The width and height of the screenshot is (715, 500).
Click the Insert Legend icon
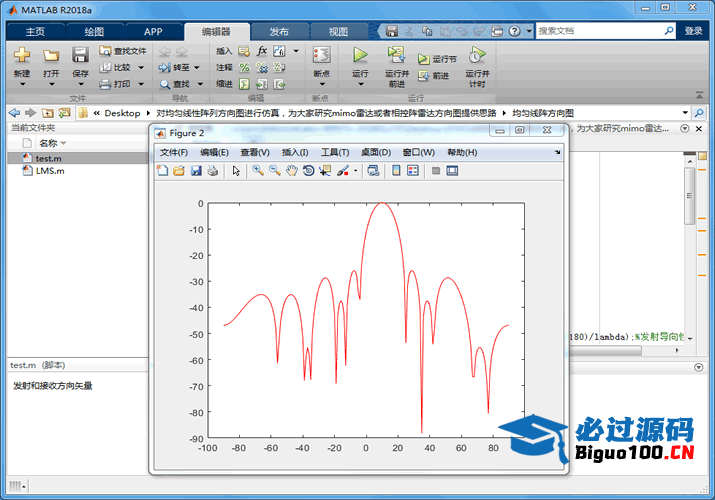point(413,171)
